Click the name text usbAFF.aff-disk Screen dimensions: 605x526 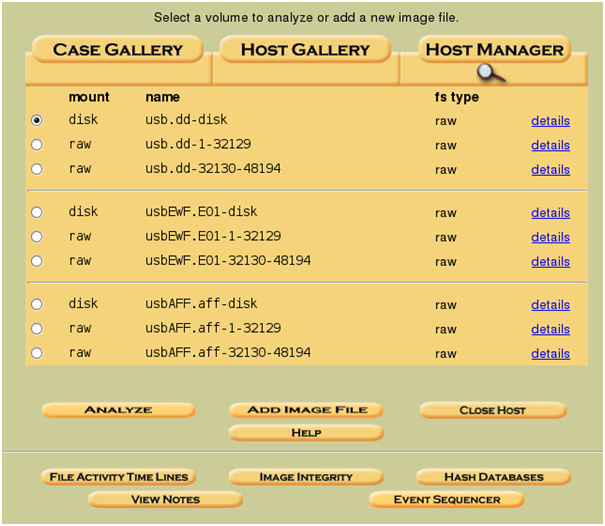tap(201, 303)
